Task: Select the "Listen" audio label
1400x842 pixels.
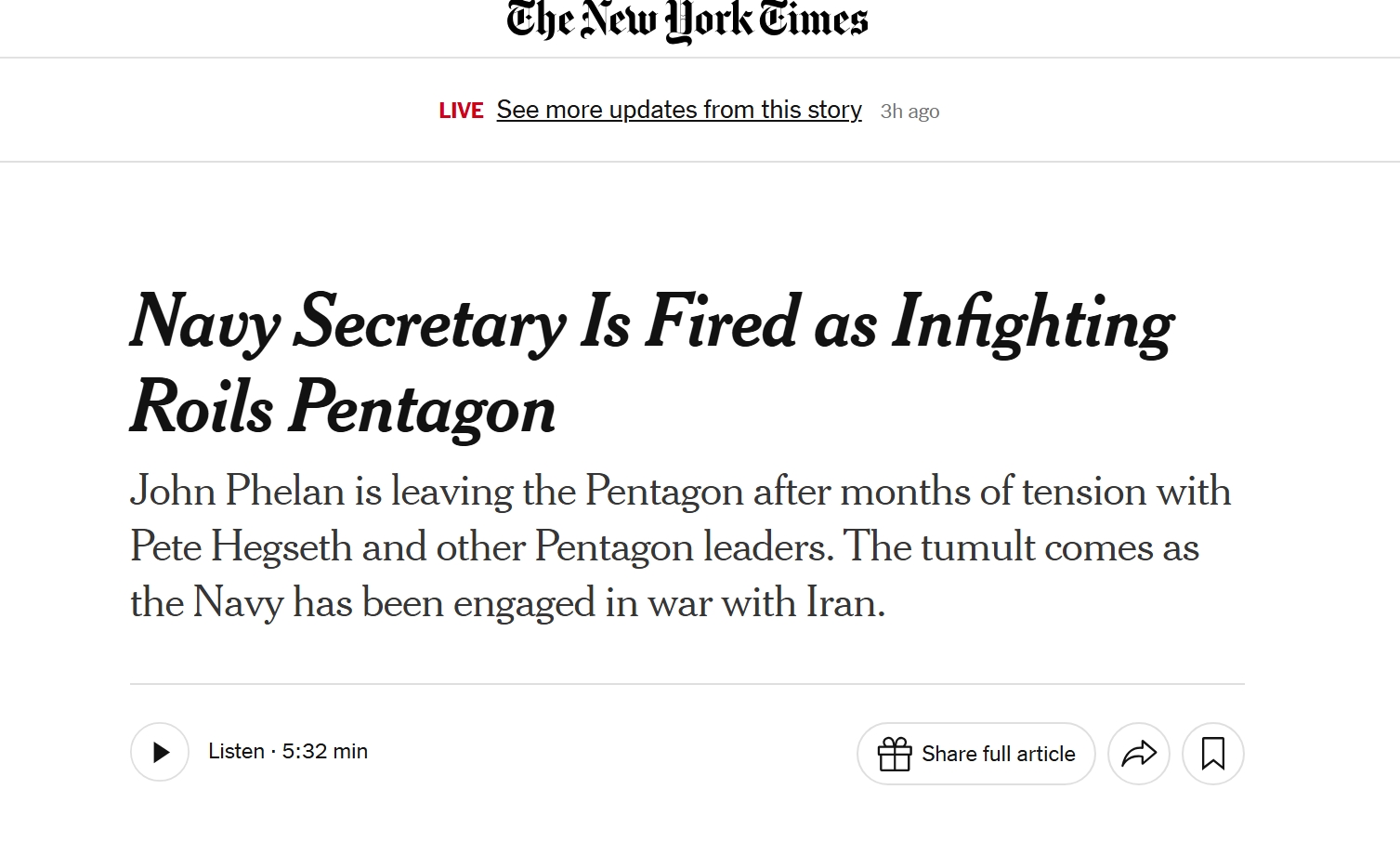Action: 236,751
